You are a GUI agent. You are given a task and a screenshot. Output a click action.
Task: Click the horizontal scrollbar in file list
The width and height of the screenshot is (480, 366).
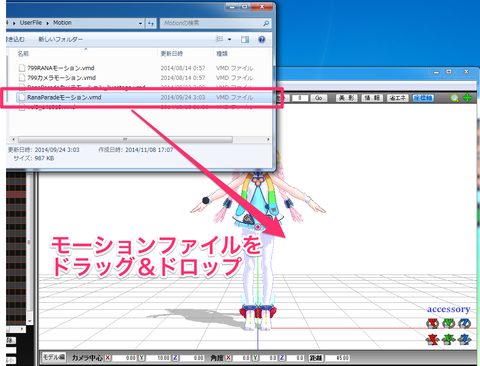(125, 139)
